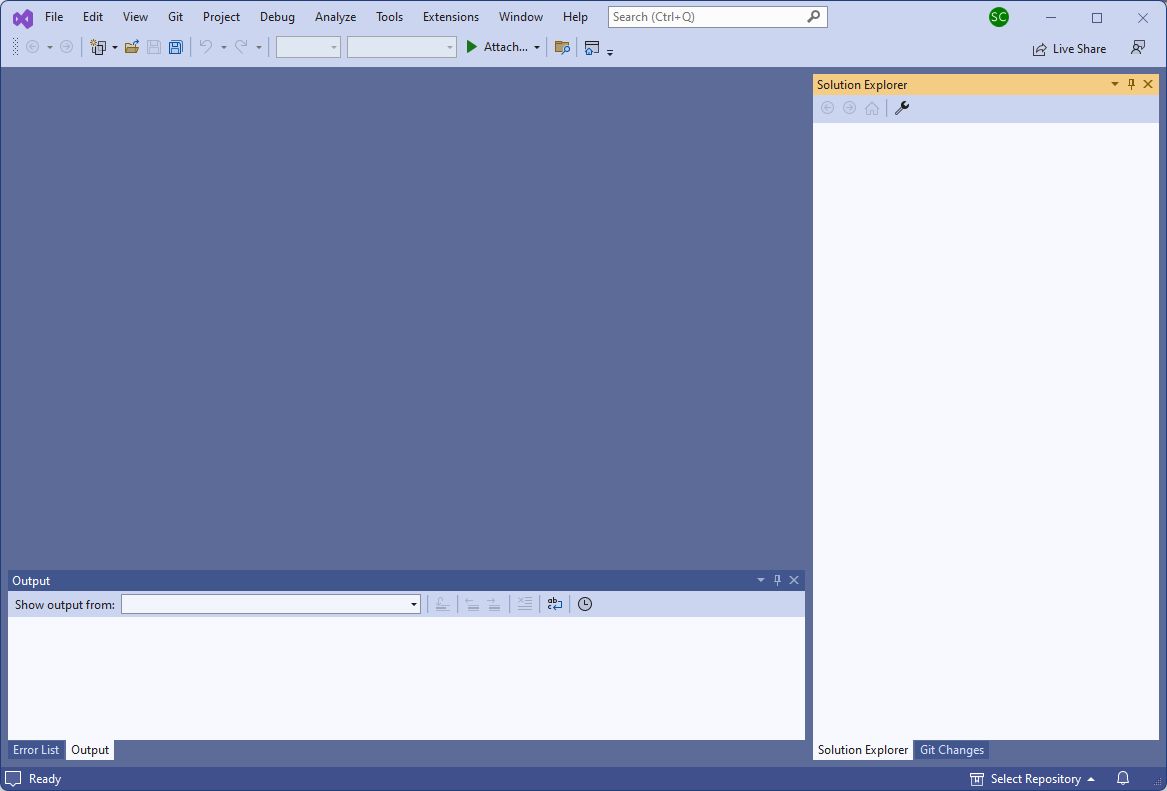Open the Git menu
1167x791 pixels.
176,16
